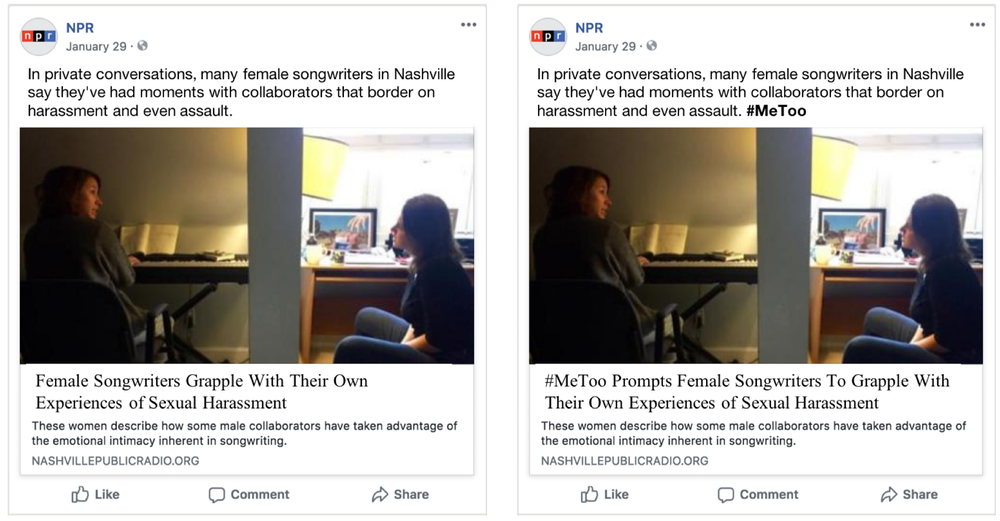Click the #MeToo hashtag in post text
Image resolution: width=1000 pixels, height=521 pixels.
pos(776,111)
